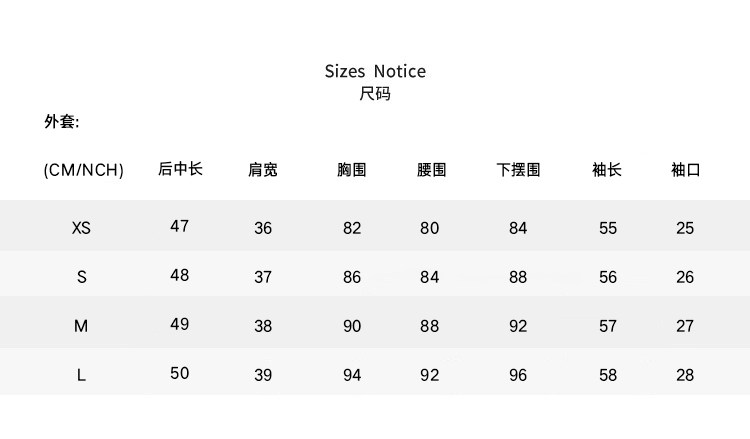Click the 袖口 value 25 for size XS
The width and height of the screenshot is (750, 439).
[685, 228]
